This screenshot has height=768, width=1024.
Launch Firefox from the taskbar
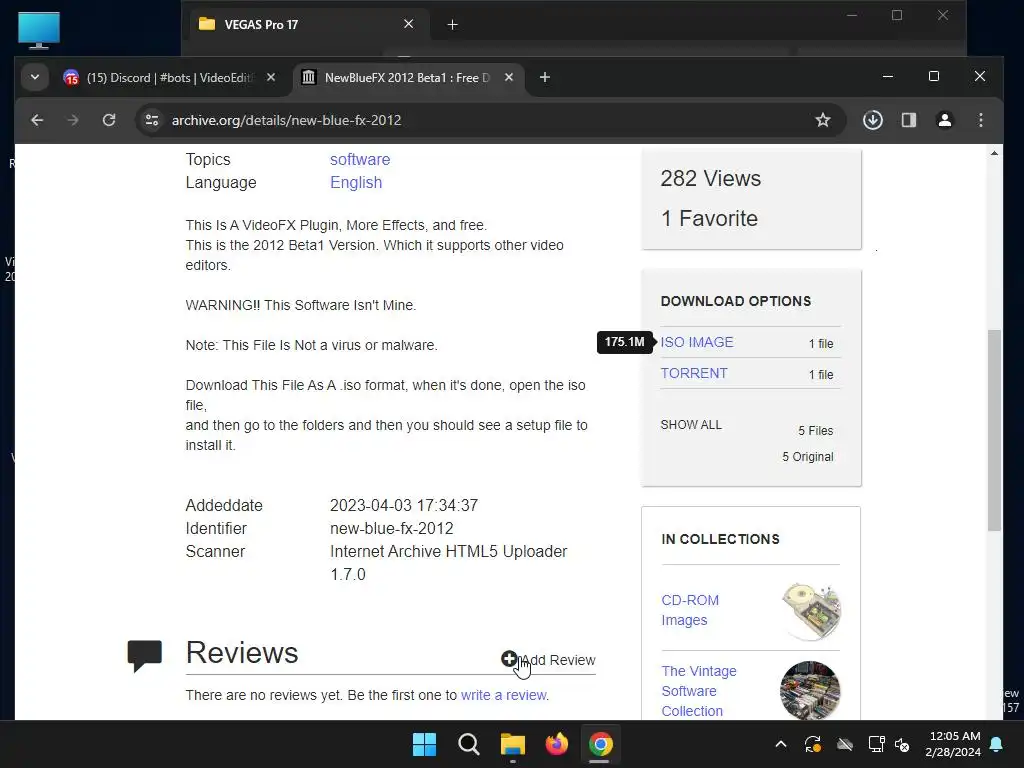point(557,744)
